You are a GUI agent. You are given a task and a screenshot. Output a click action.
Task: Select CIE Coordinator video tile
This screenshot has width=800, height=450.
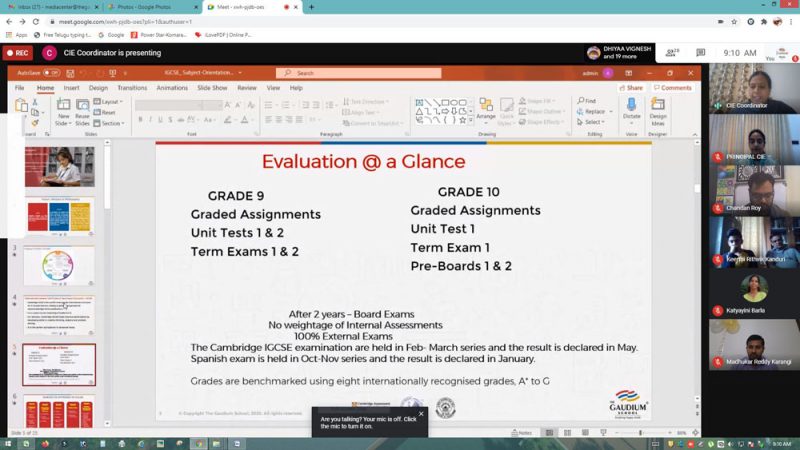[x=754, y=88]
